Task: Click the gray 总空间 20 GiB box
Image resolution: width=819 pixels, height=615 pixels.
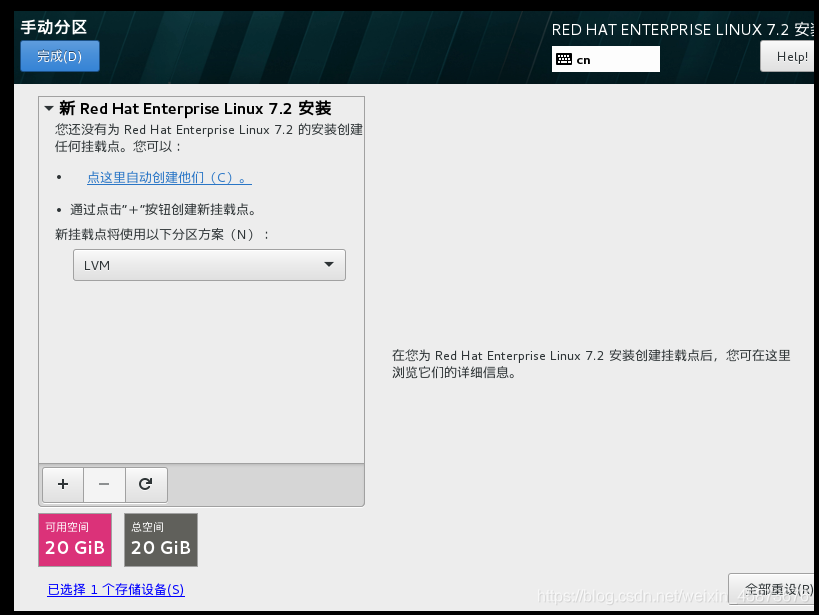Action: [161, 540]
